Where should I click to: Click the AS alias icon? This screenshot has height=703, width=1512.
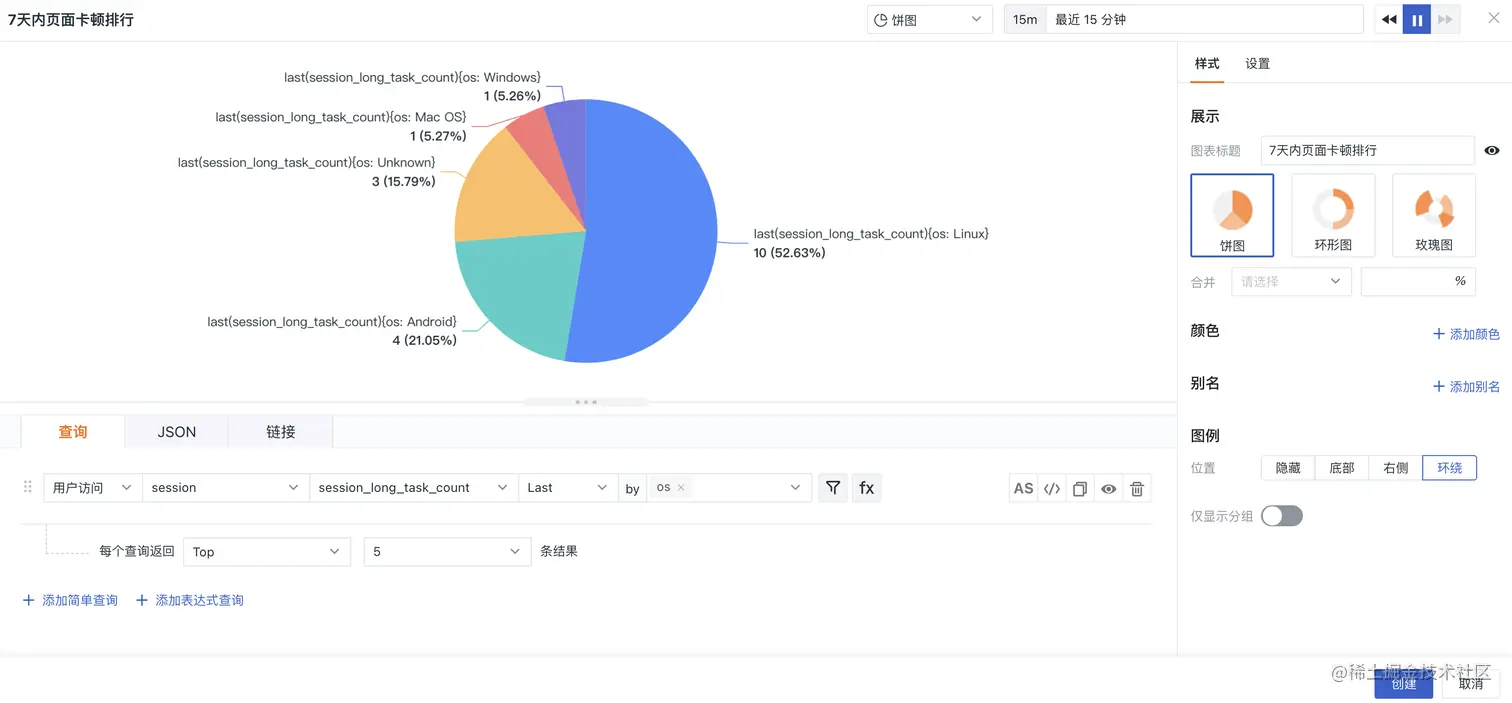pos(1023,488)
